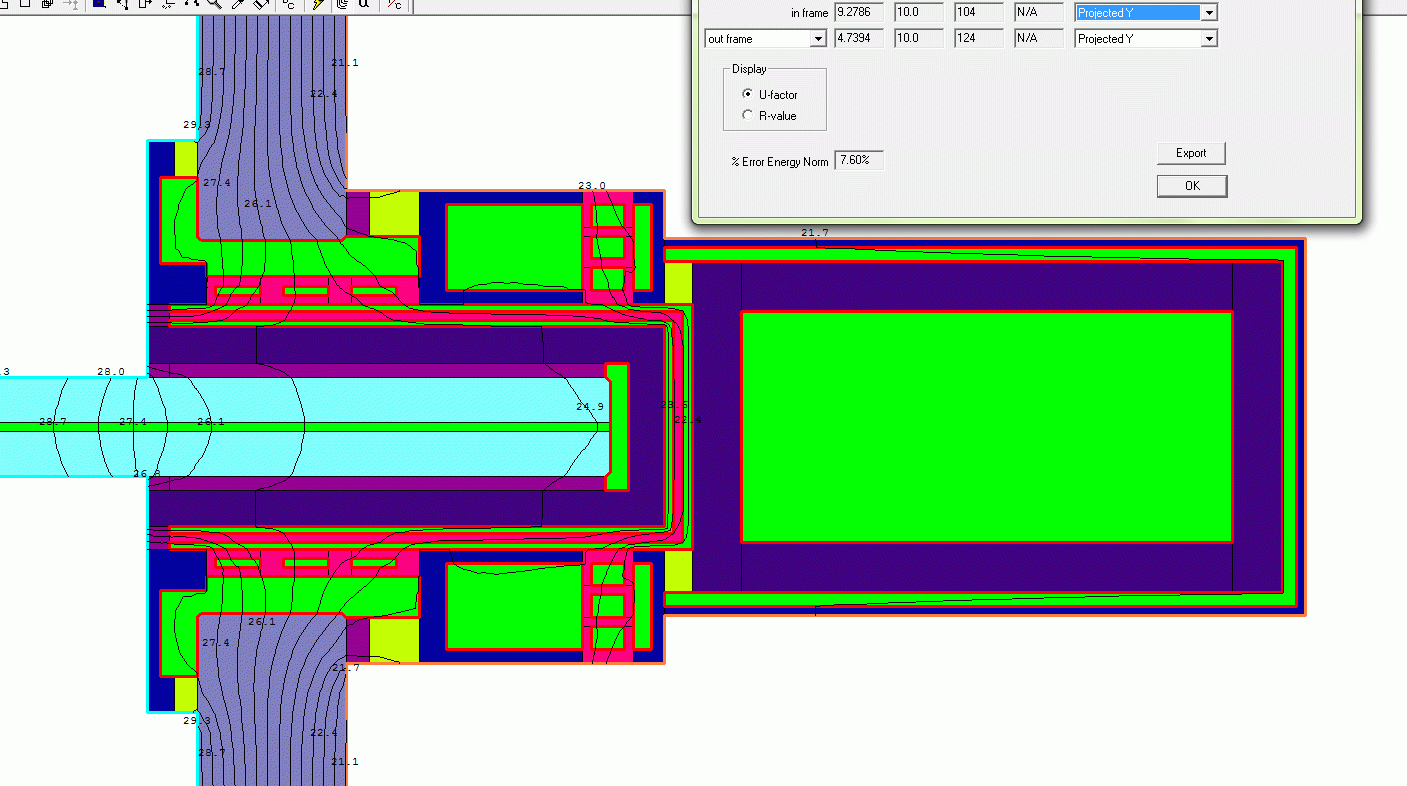The image size is (1407, 786).
Task: Click the 4.7394 out frame U-factor field
Action: coord(859,39)
